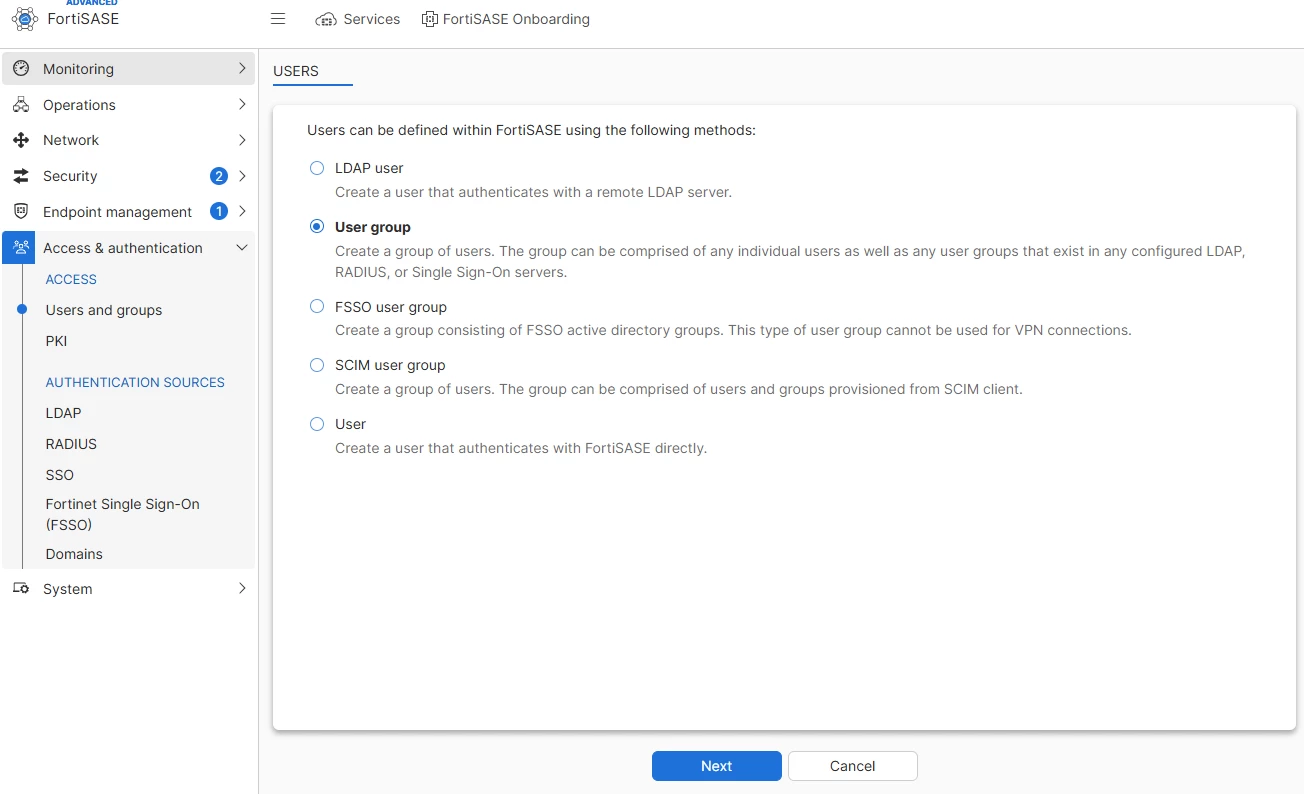Expand the Security menu chevron
The height and width of the screenshot is (794, 1304).
click(242, 176)
